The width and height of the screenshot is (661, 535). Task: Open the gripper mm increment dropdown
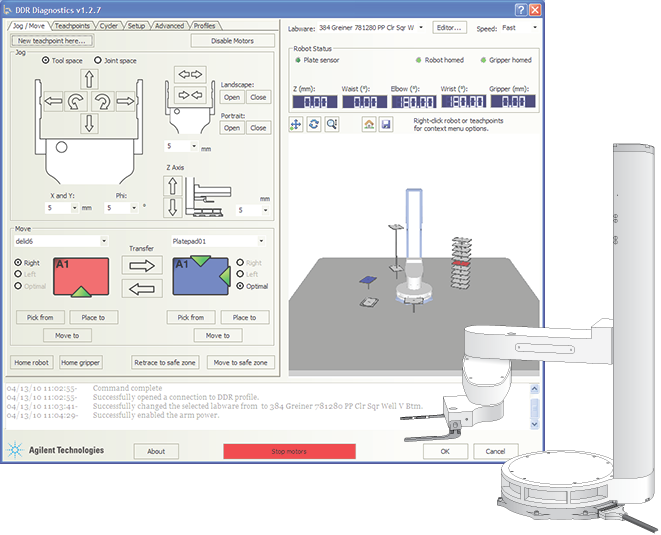[x=194, y=146]
